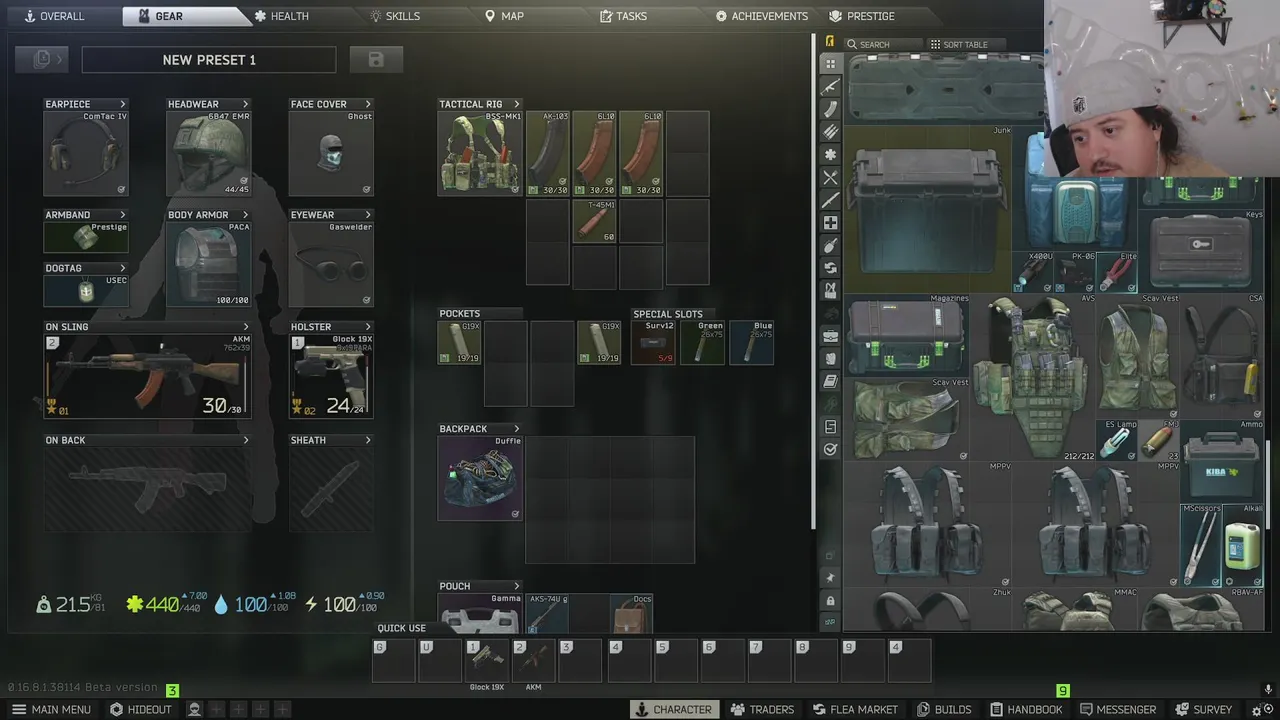Screen dimensions: 1280x720
Task: Open the Flea Market
Action: click(855, 709)
